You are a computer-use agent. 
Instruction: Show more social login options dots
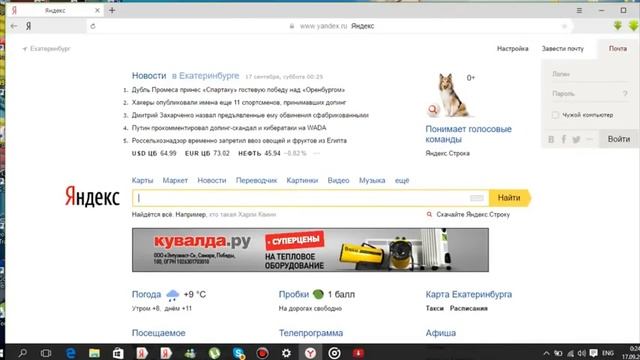pyautogui.click(x=589, y=140)
